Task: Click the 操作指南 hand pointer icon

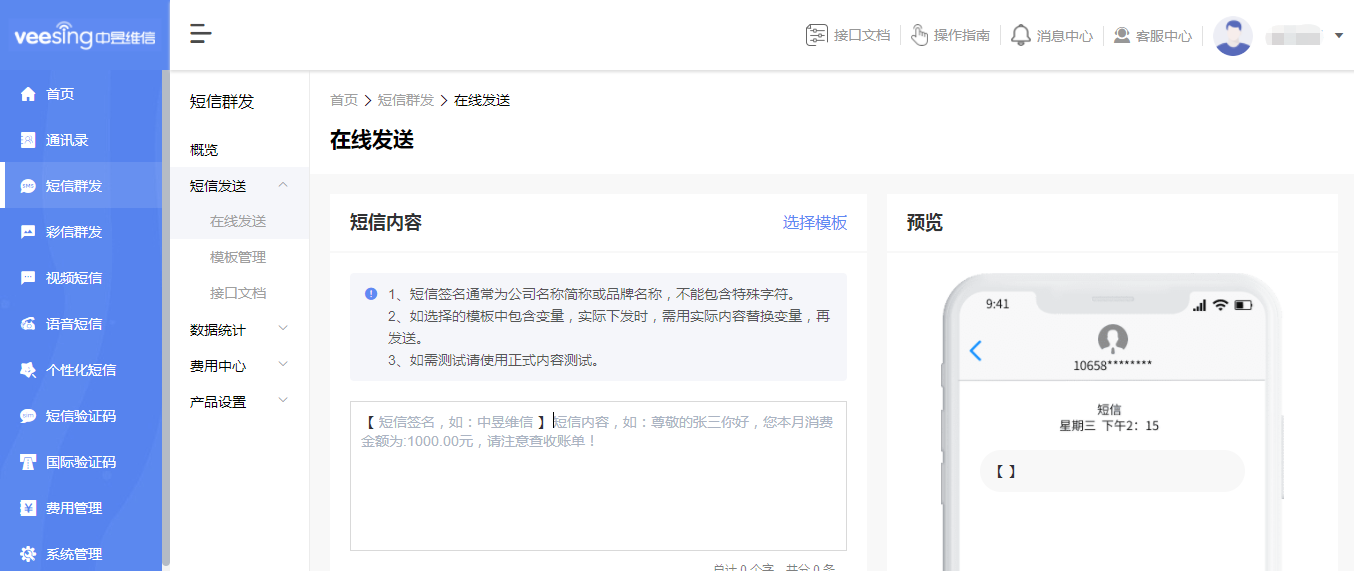Action: coord(920,35)
